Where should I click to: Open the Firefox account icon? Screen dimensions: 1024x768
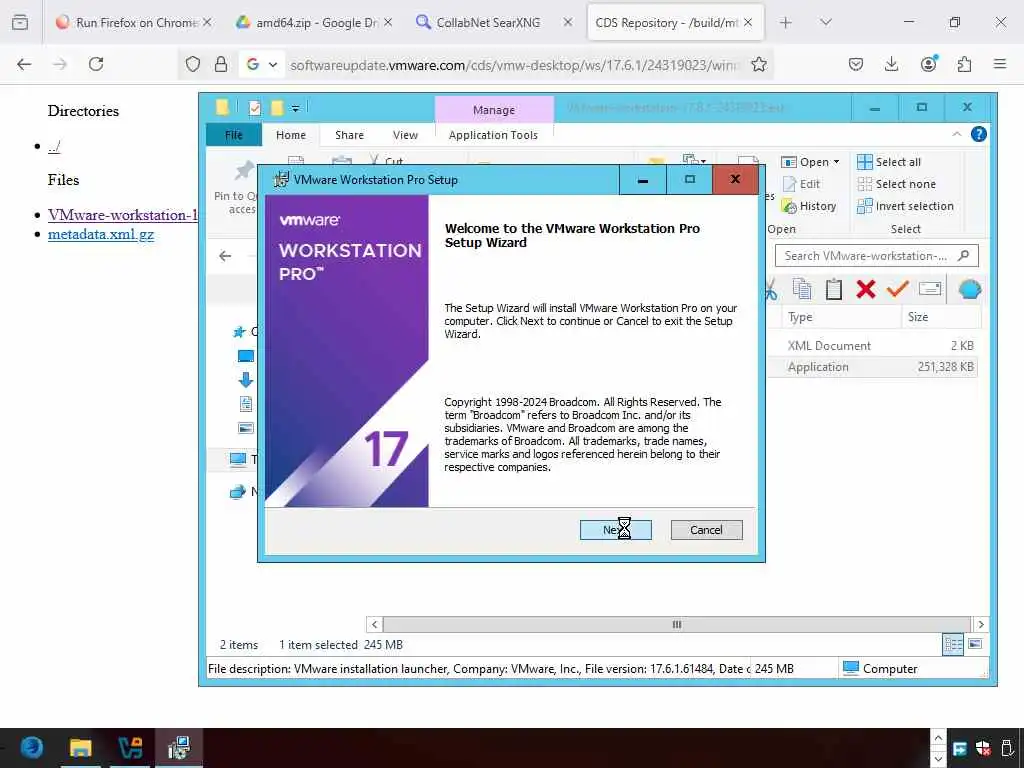point(928,64)
